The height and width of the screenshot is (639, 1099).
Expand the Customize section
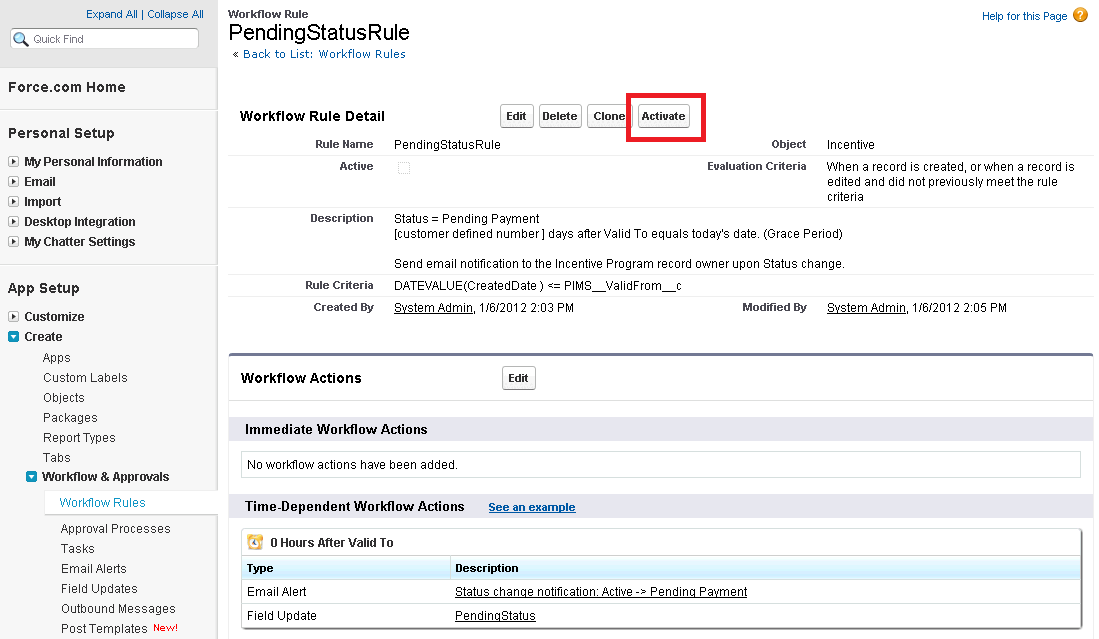14,317
